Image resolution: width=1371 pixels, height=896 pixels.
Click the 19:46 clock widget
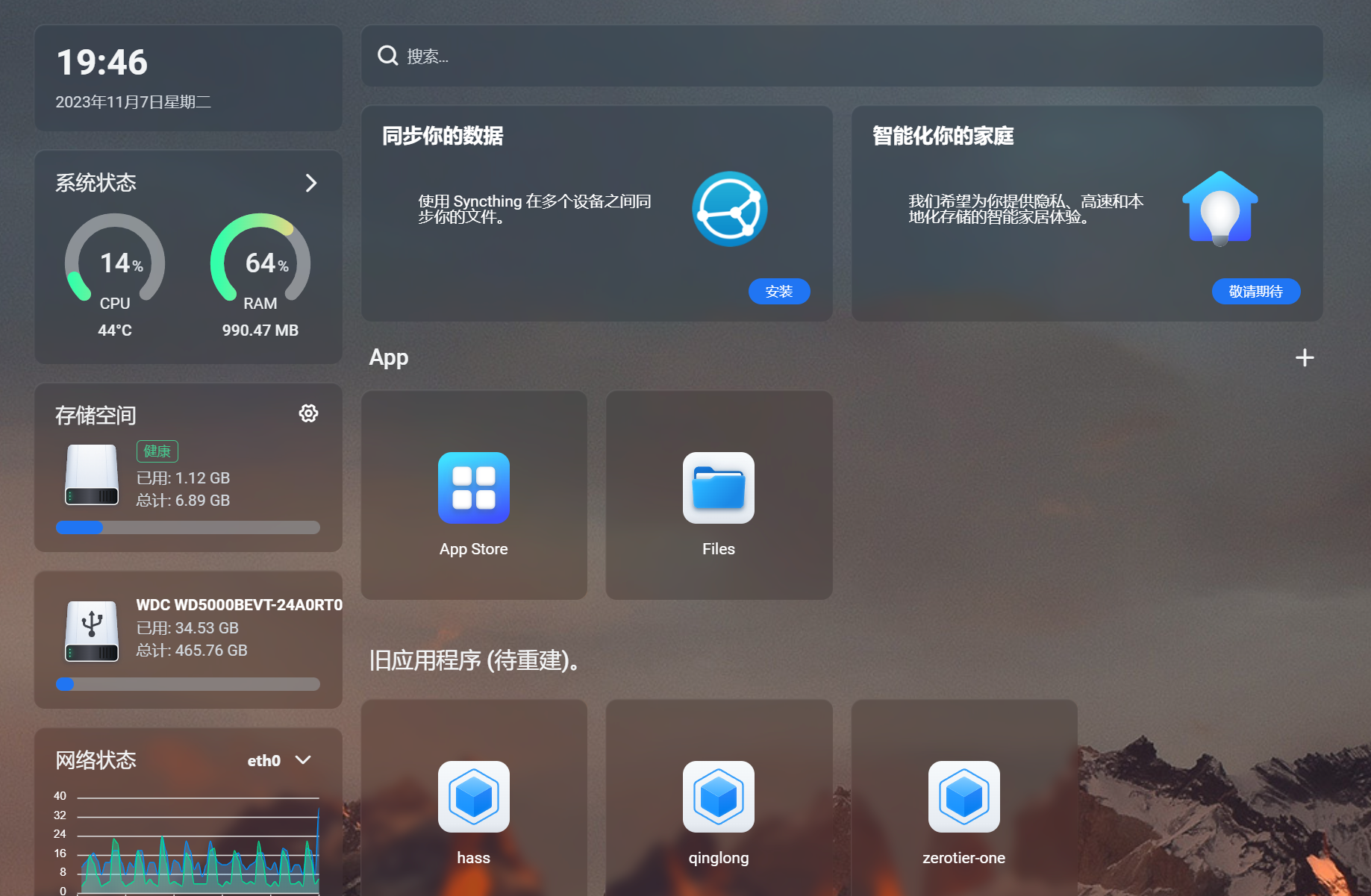click(x=102, y=62)
